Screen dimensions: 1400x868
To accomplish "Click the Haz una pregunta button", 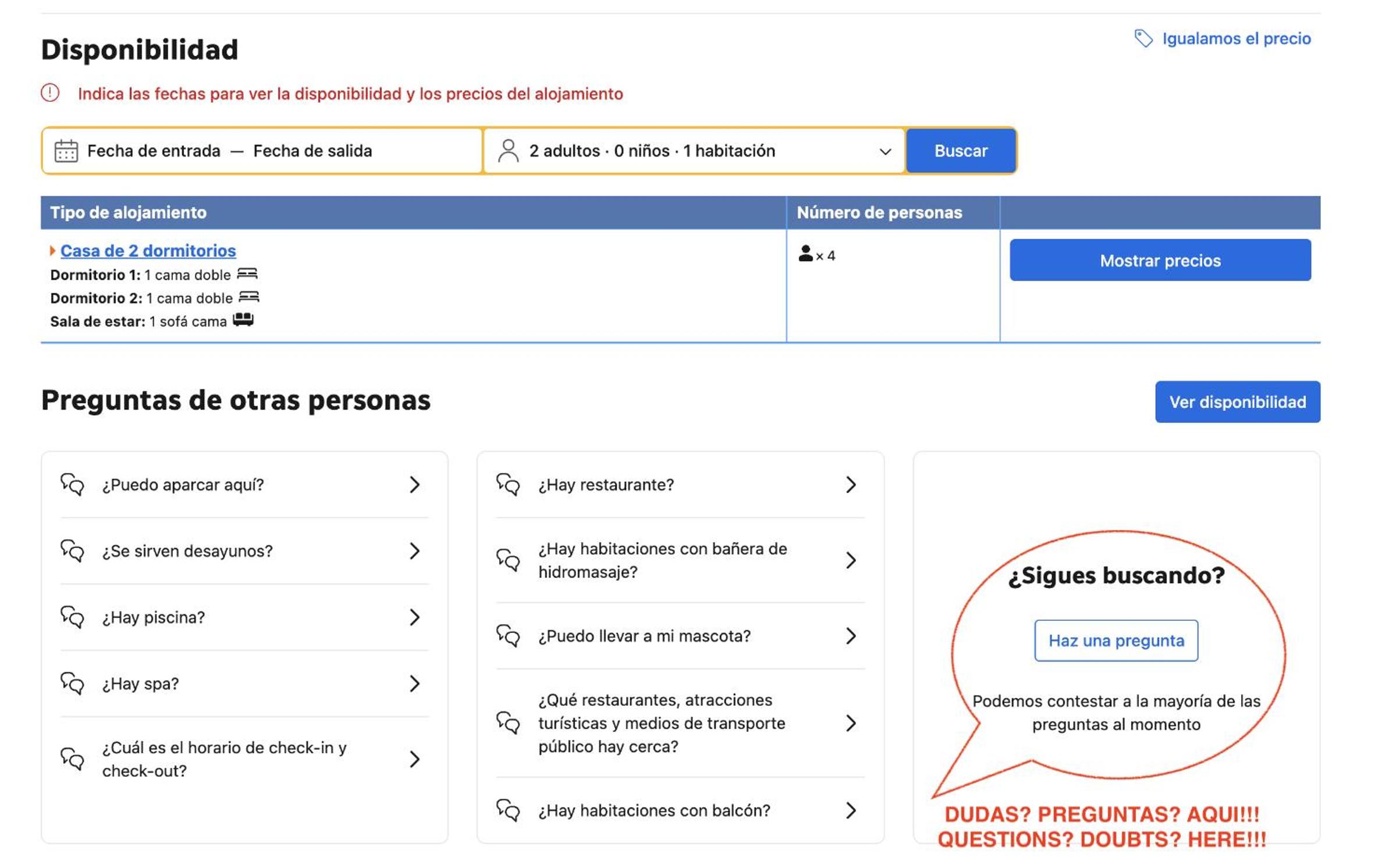I will point(1115,640).
